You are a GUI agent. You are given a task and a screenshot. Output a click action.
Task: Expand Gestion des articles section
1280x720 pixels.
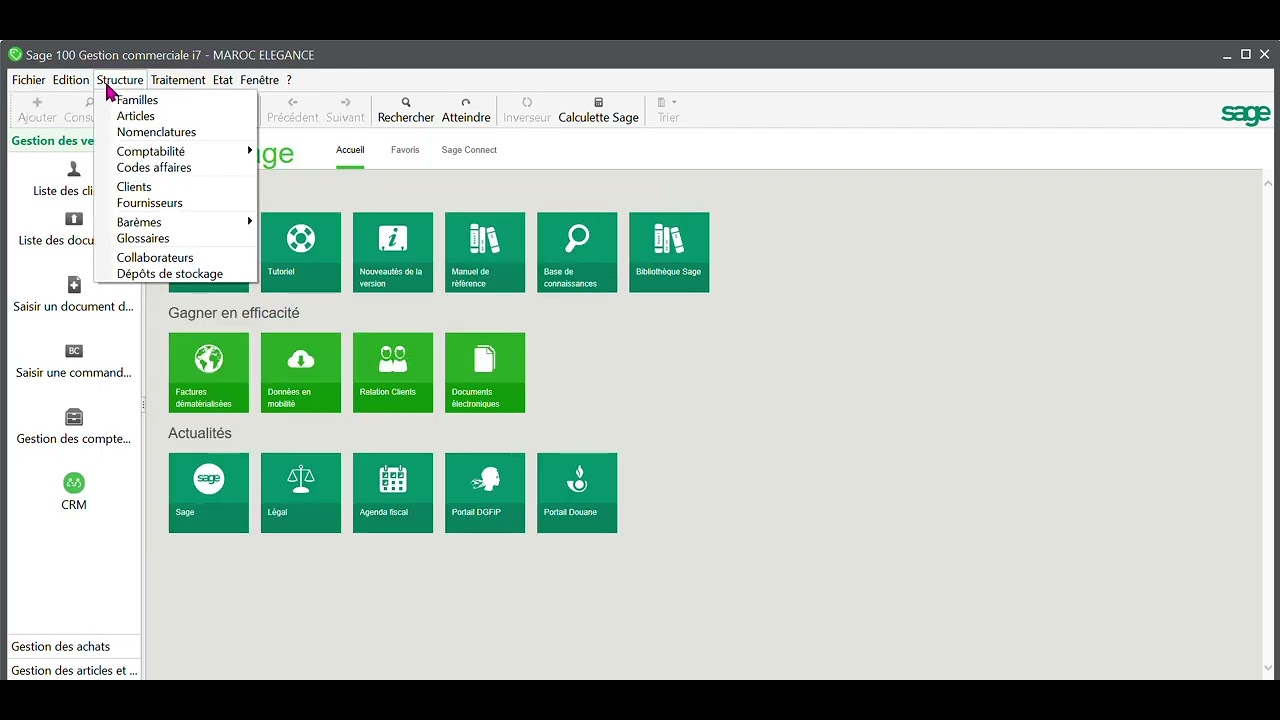coord(74,670)
